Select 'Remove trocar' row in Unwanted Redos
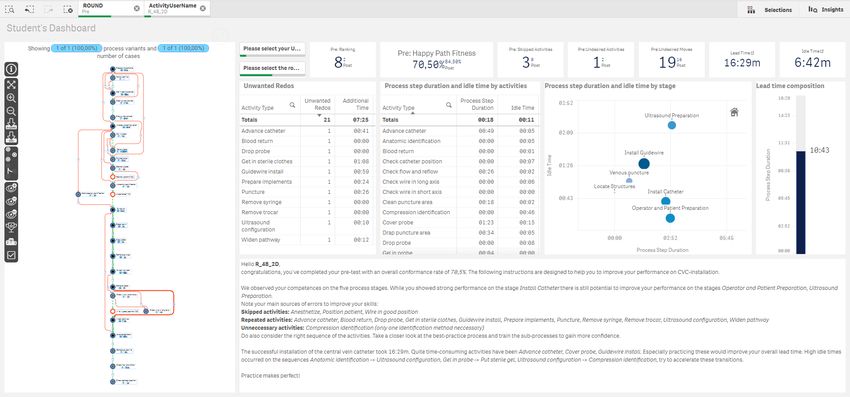Viewport: 850px width, 397px height. point(307,212)
